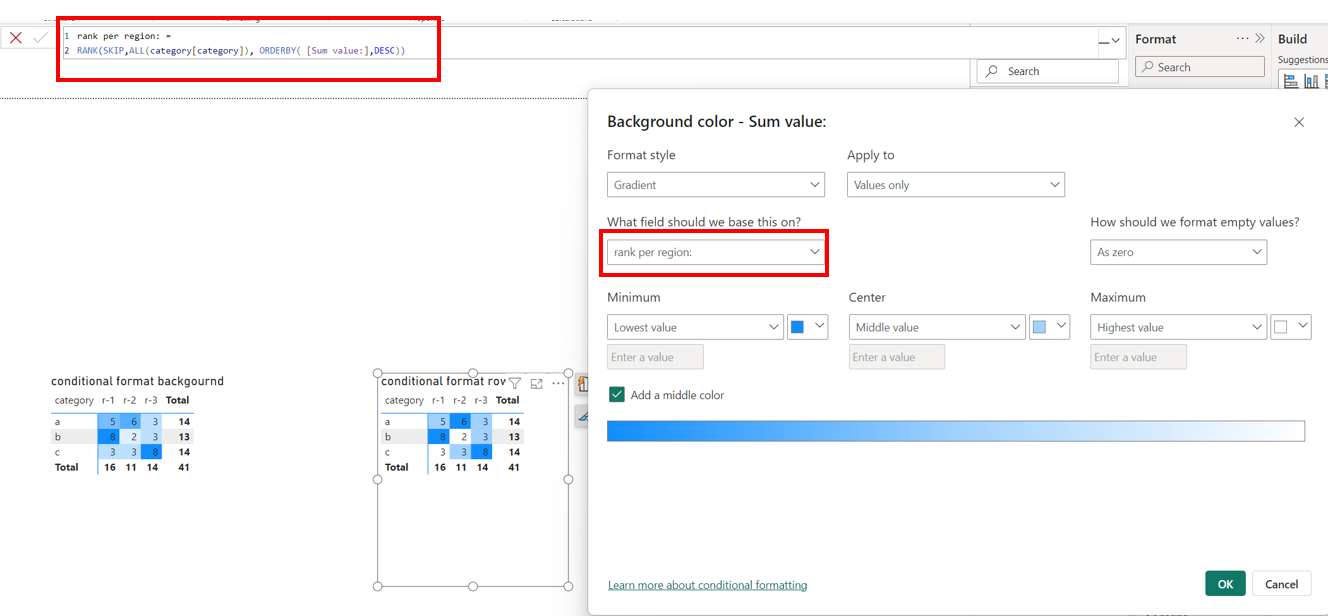Open Format pane more options ellipsis
This screenshot has width=1328, height=616.
coord(1243,39)
